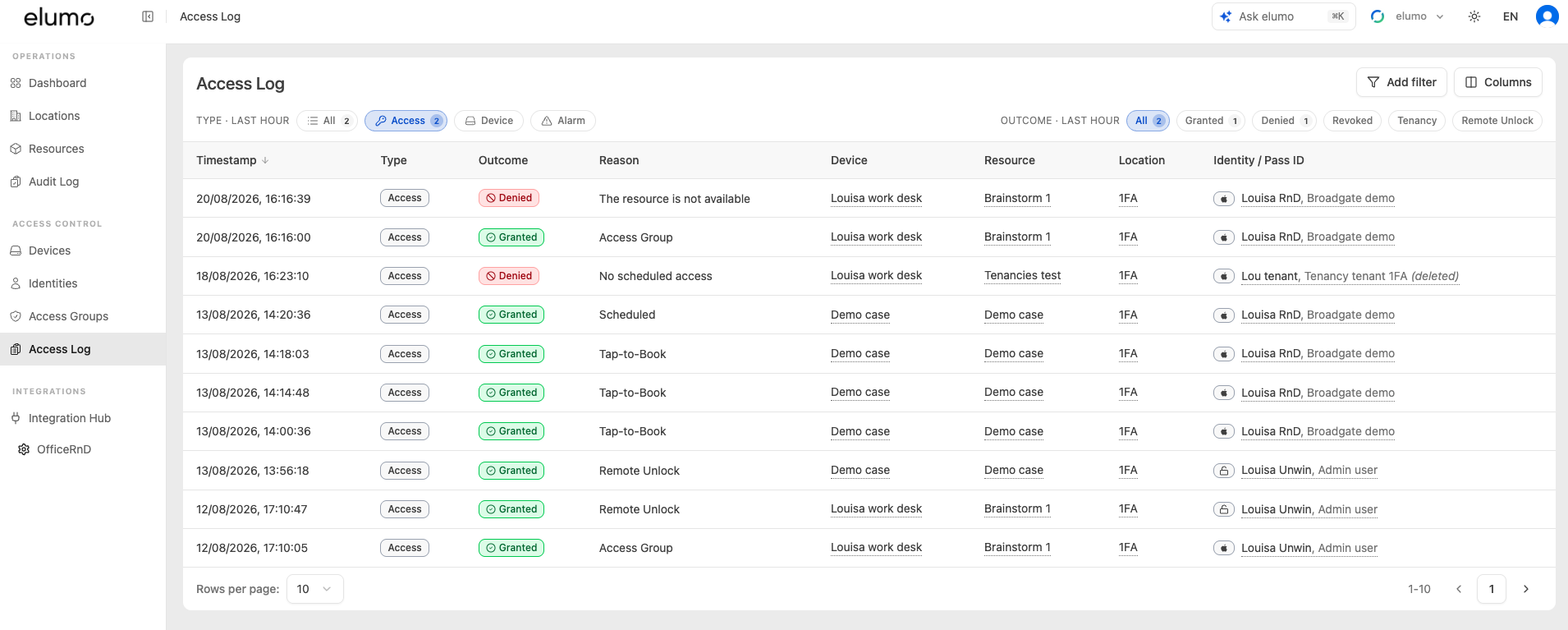This screenshot has width=1568, height=630.
Task: Show only Tenancy outcomes
Action: 1417,121
